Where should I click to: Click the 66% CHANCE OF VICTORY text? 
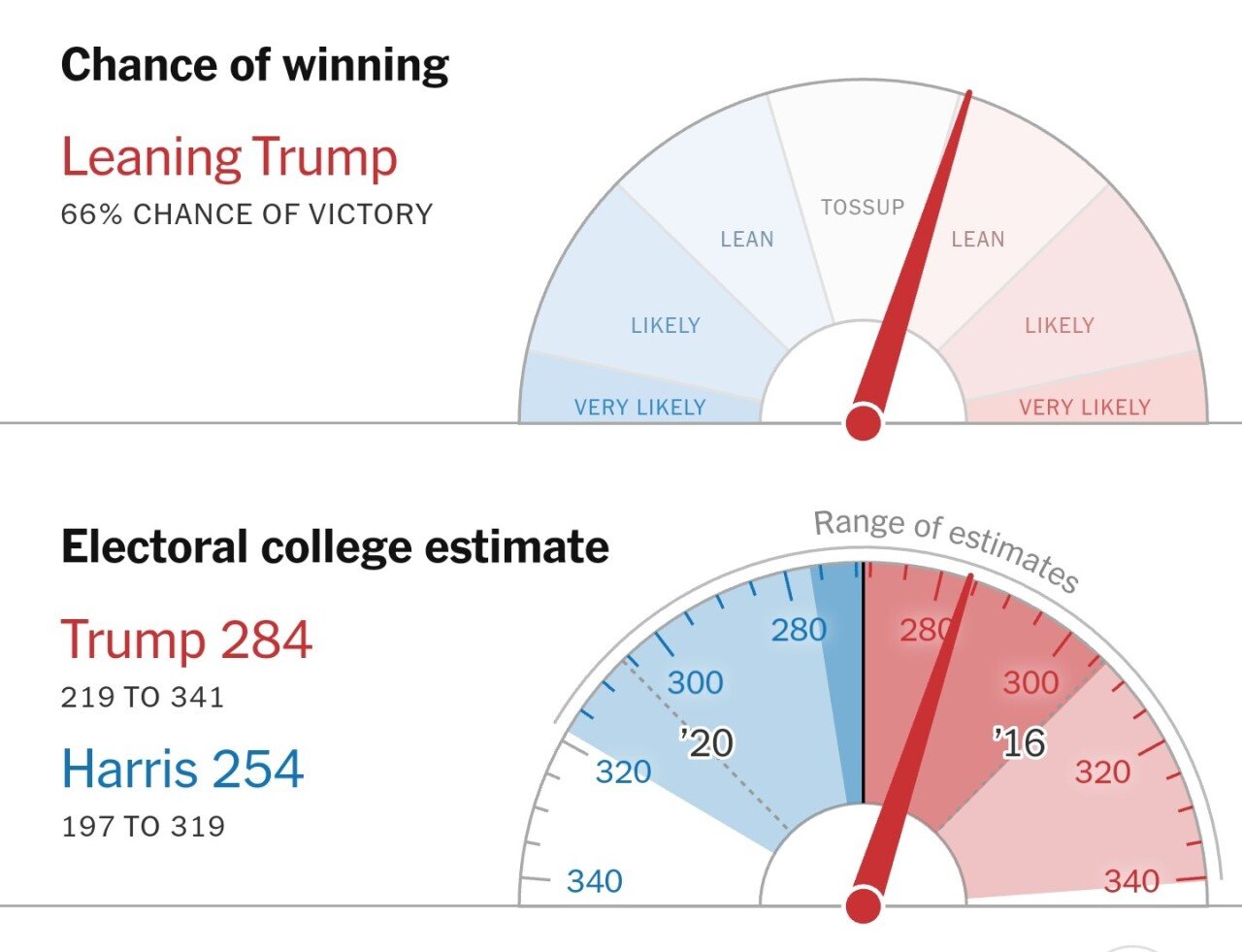click(x=246, y=214)
